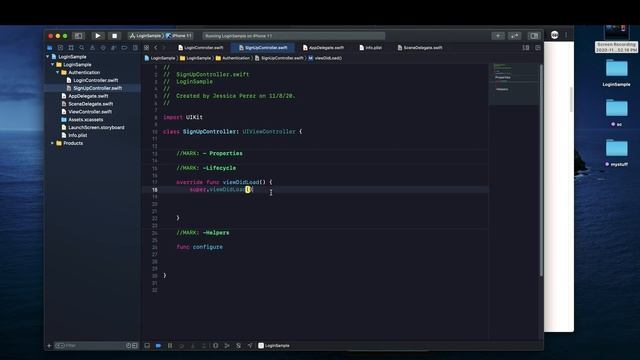
Task: Click LoginSample process in debug bar
Action: pyautogui.click(x=274, y=346)
